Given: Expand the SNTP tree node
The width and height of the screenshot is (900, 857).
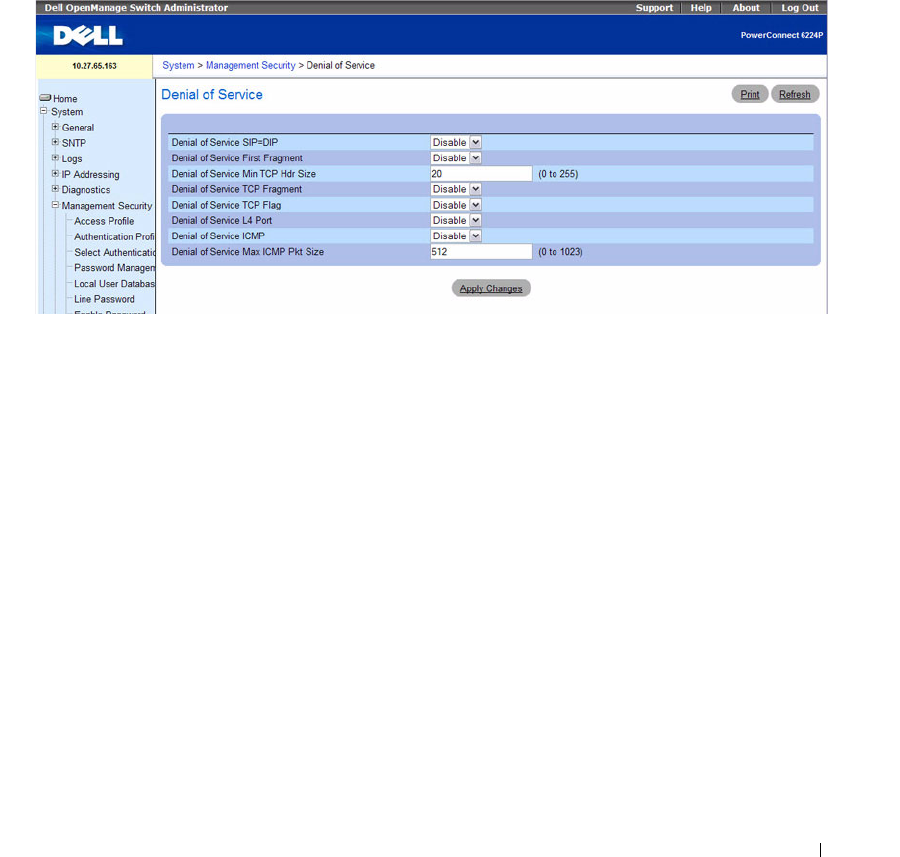Looking at the screenshot, I should (55, 142).
